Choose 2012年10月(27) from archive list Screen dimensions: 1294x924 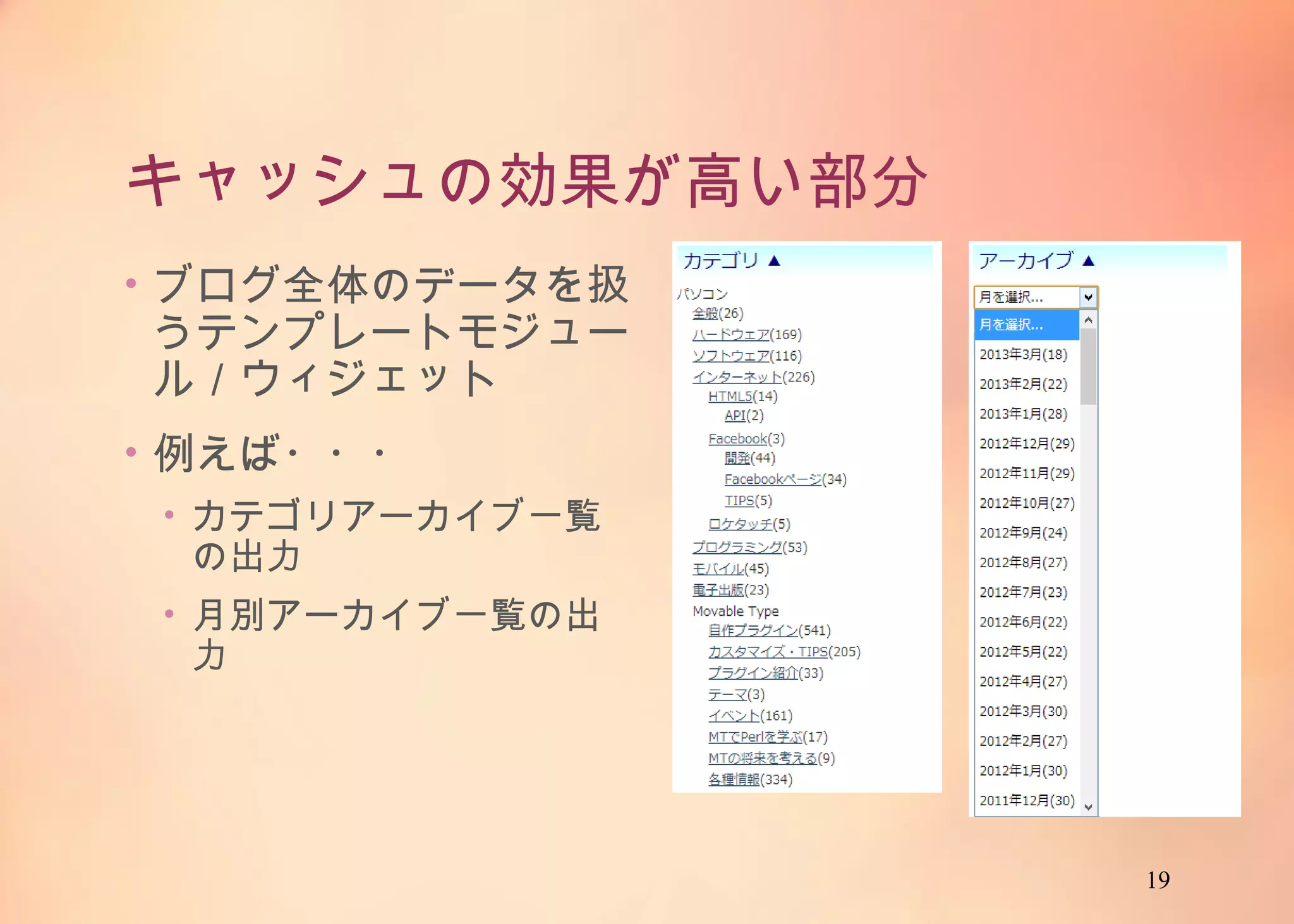coord(1027,503)
